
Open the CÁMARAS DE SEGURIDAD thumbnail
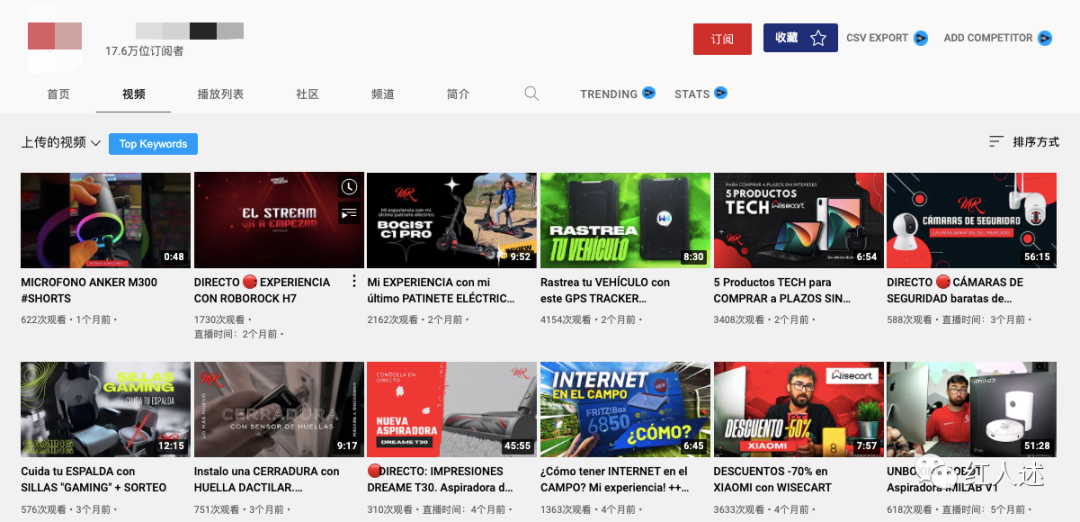(x=971, y=220)
